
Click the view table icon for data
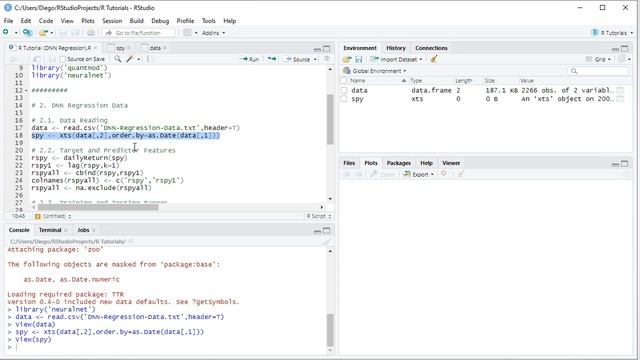click(620, 90)
